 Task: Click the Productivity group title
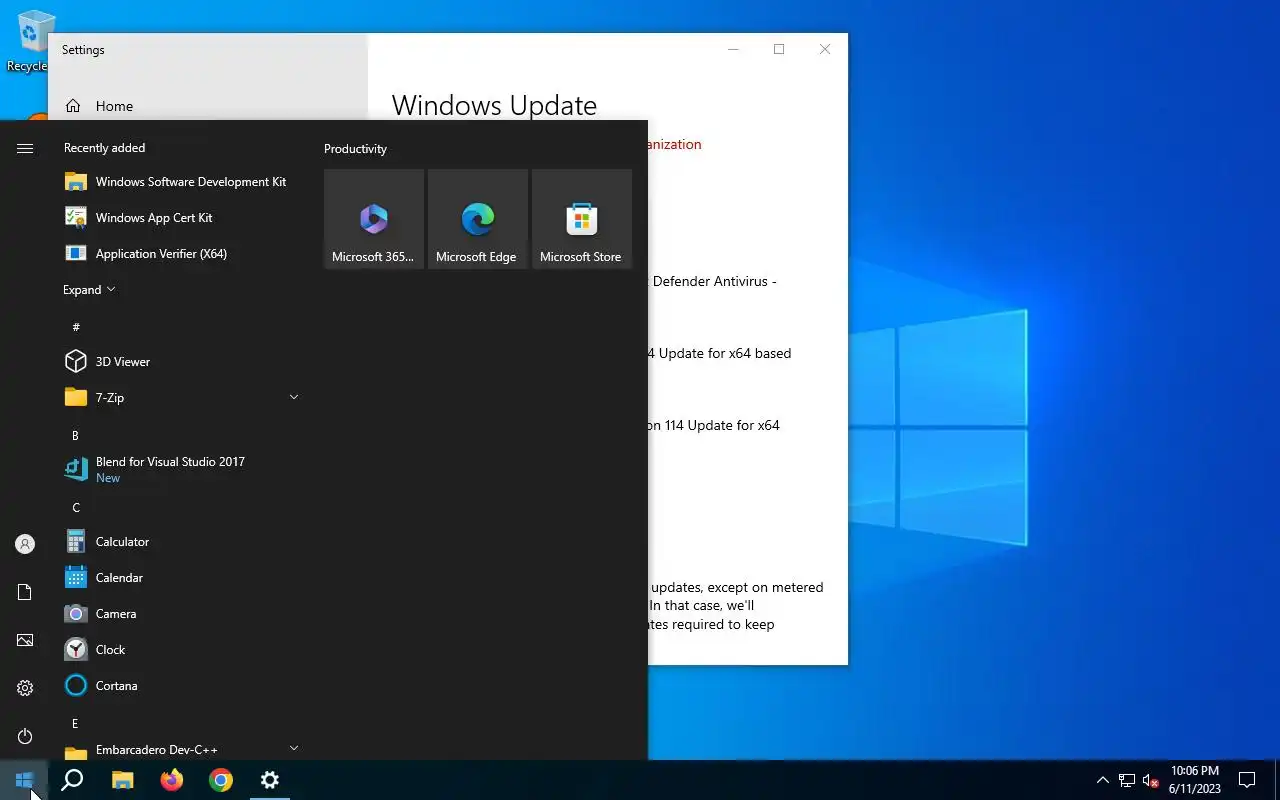tap(355, 149)
